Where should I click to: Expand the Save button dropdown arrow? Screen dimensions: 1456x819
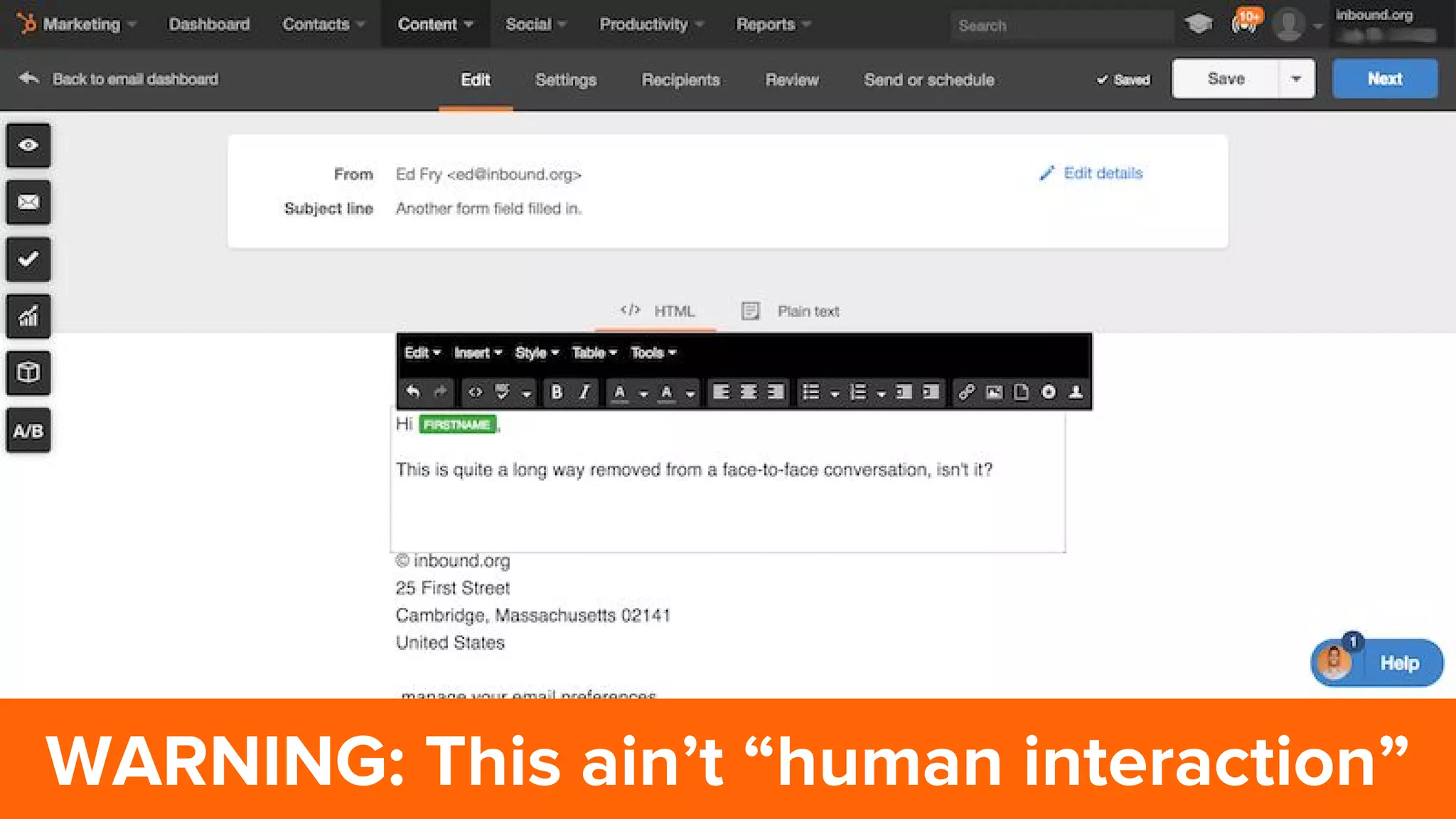click(x=1296, y=79)
